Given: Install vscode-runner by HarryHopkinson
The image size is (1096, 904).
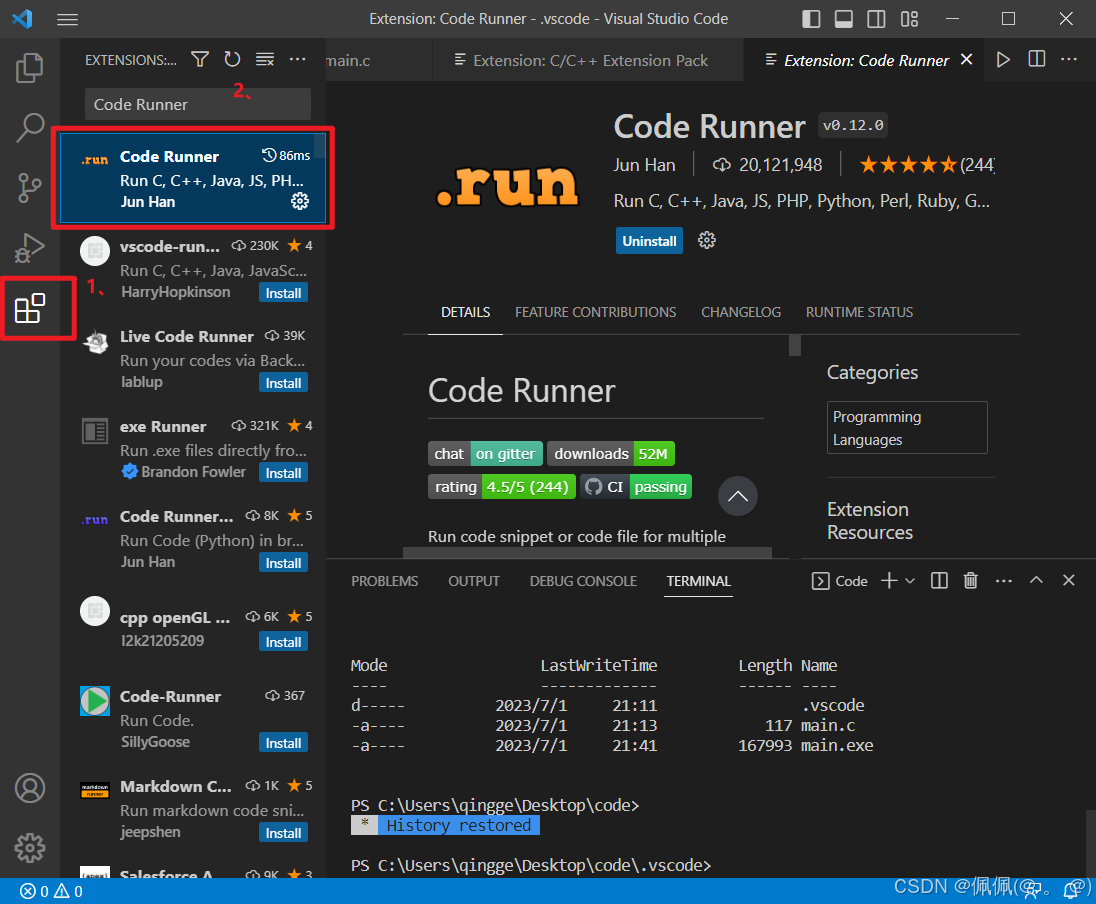Looking at the screenshot, I should tap(283, 293).
